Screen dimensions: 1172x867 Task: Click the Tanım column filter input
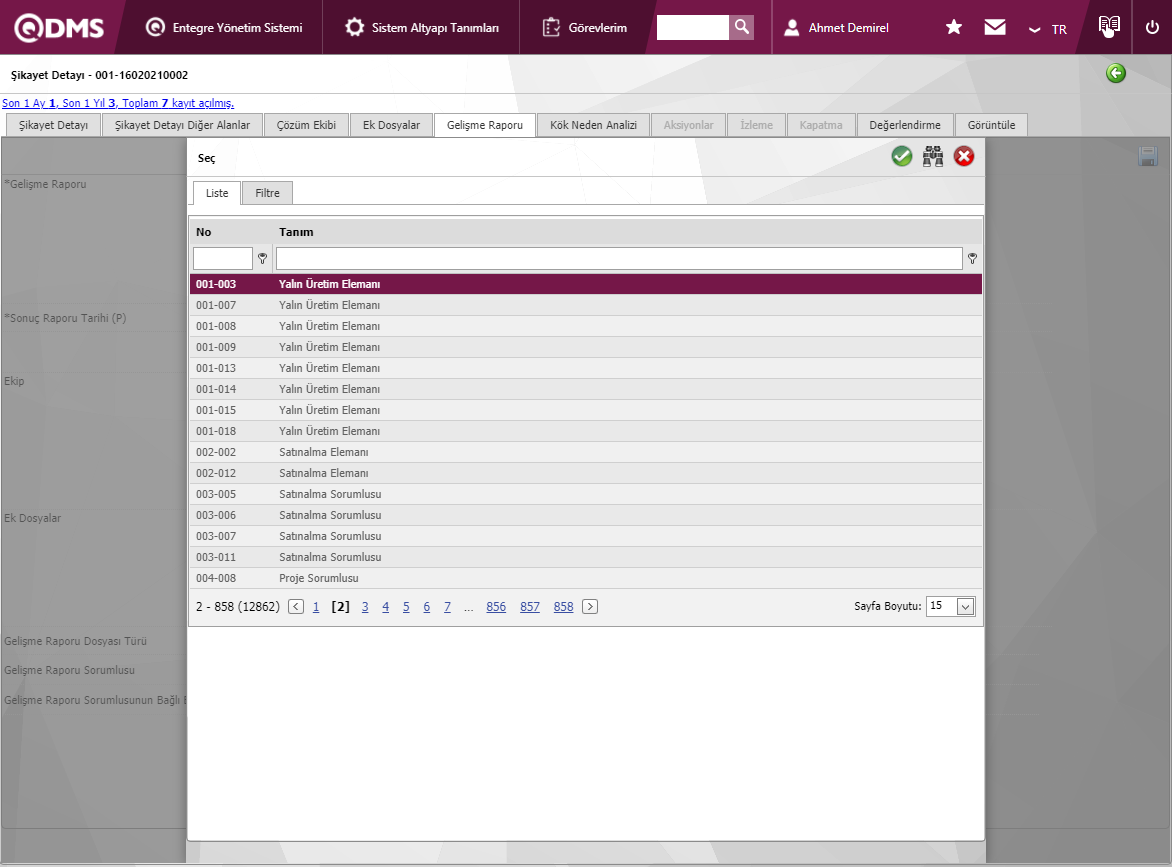[619, 259]
